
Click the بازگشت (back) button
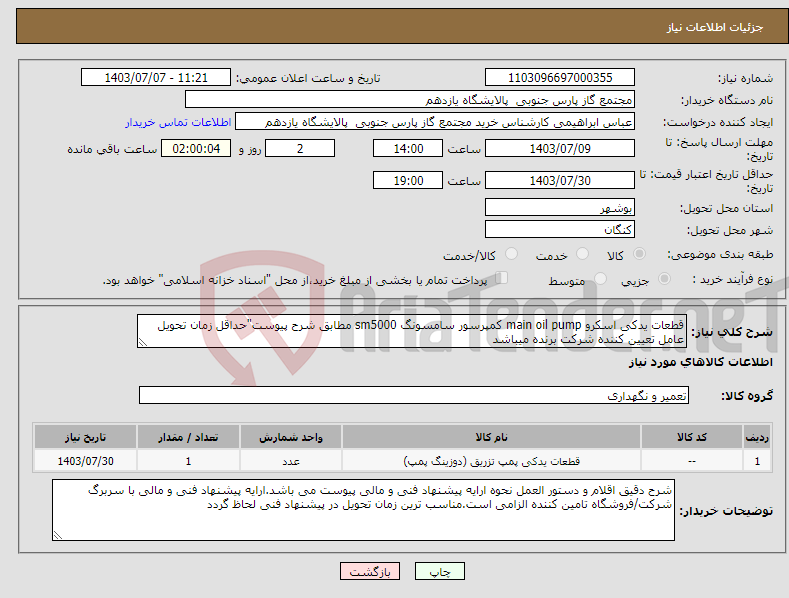click(x=370, y=571)
